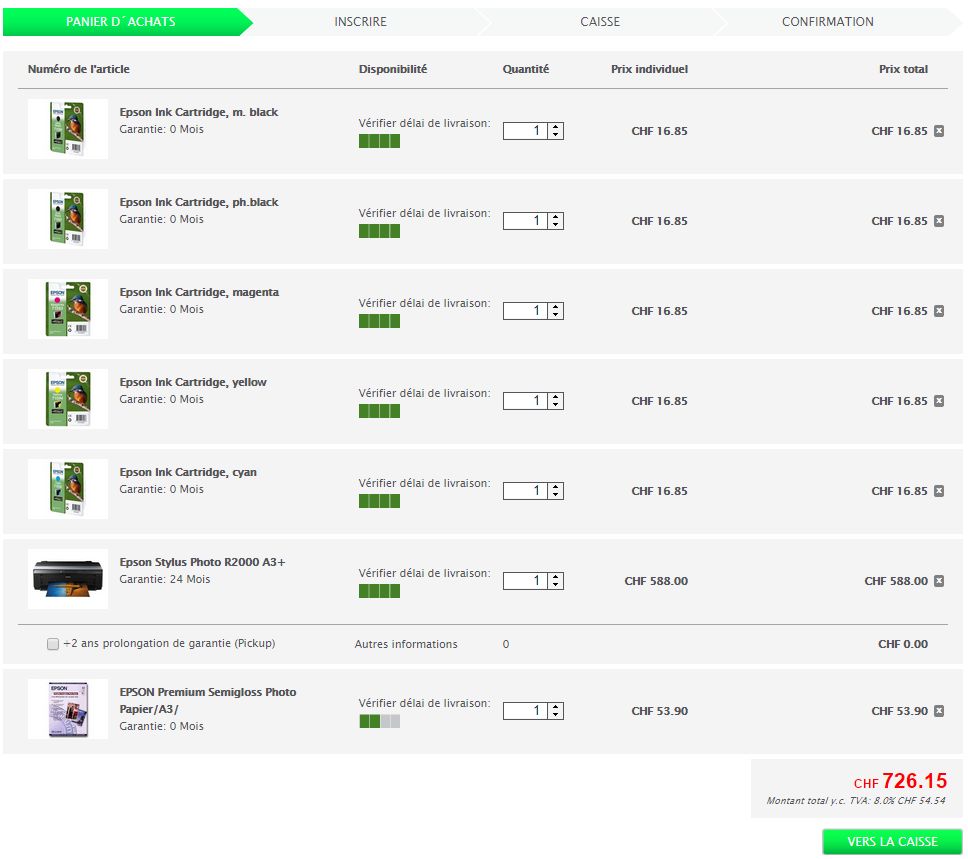Open magenta cartridge product image

[68, 309]
